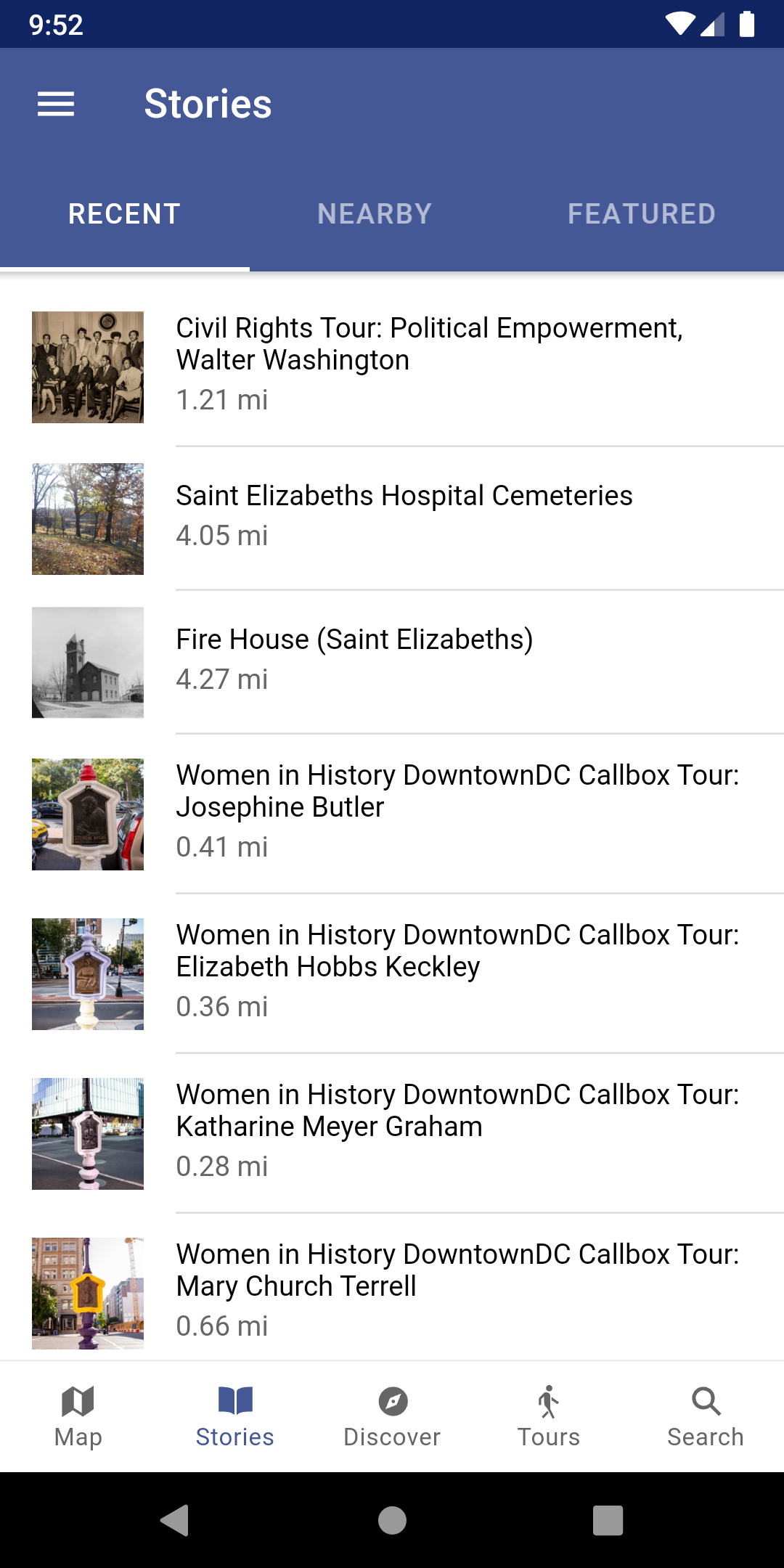Tap the Tours walking person icon
784x1568 pixels.
tap(549, 1401)
